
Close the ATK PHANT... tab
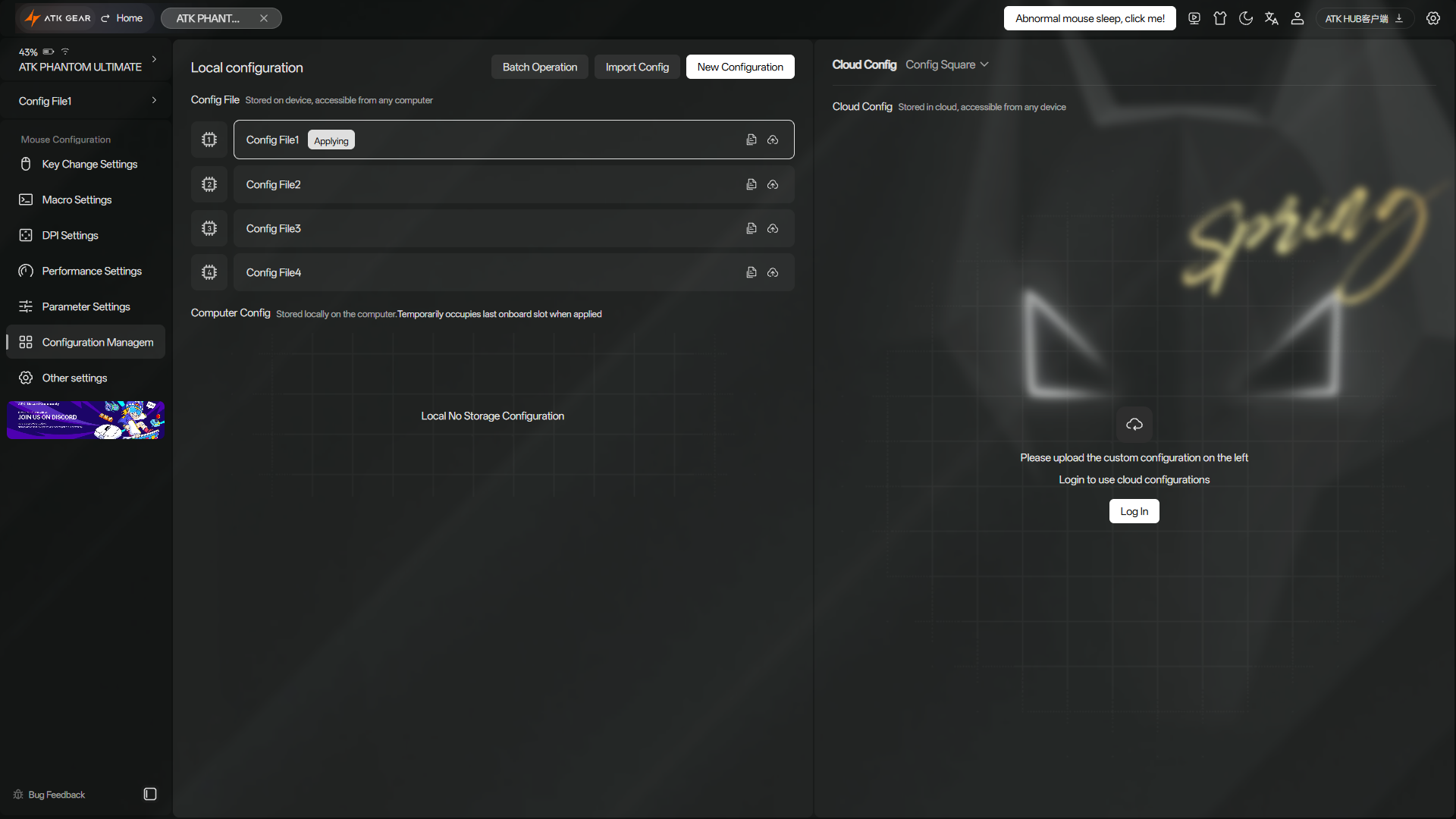264,18
